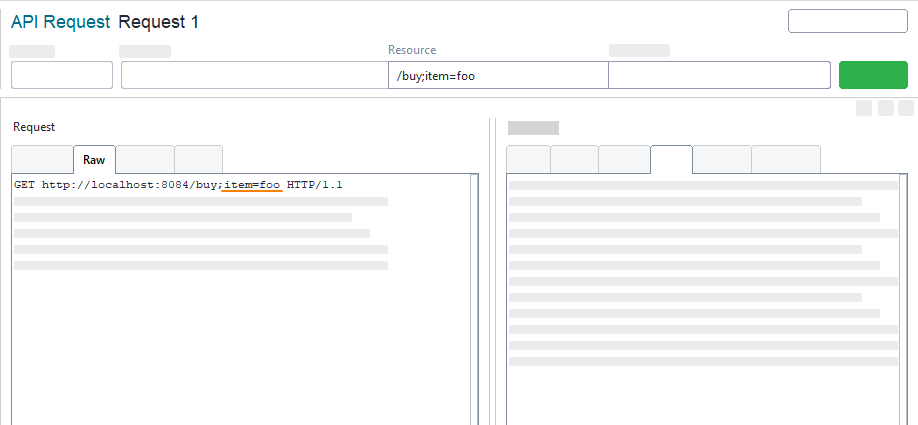Select the highlighted fourth tab in the response panel
Viewport: 918px width, 425px height.
click(671, 160)
